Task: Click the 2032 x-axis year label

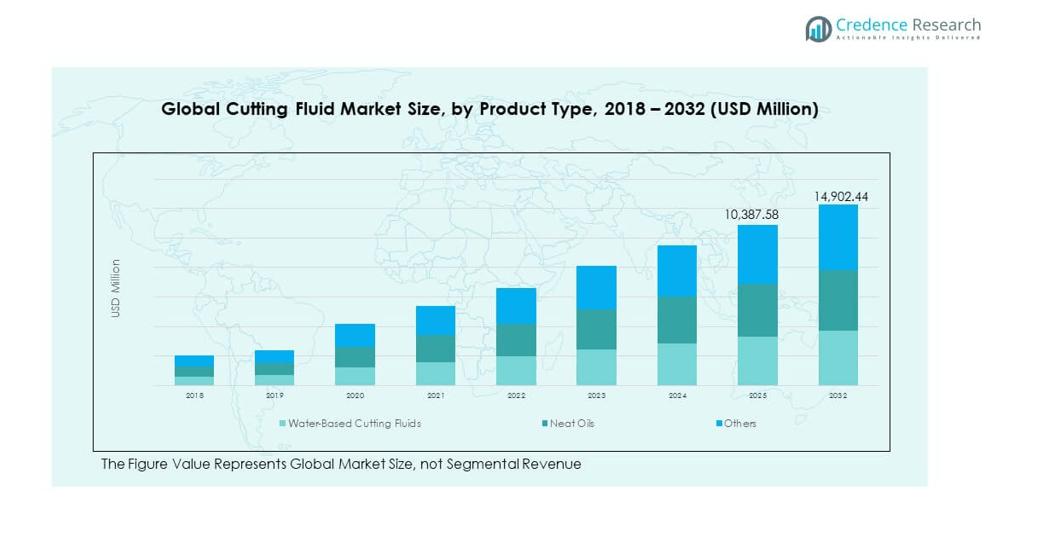Action: [x=838, y=396]
